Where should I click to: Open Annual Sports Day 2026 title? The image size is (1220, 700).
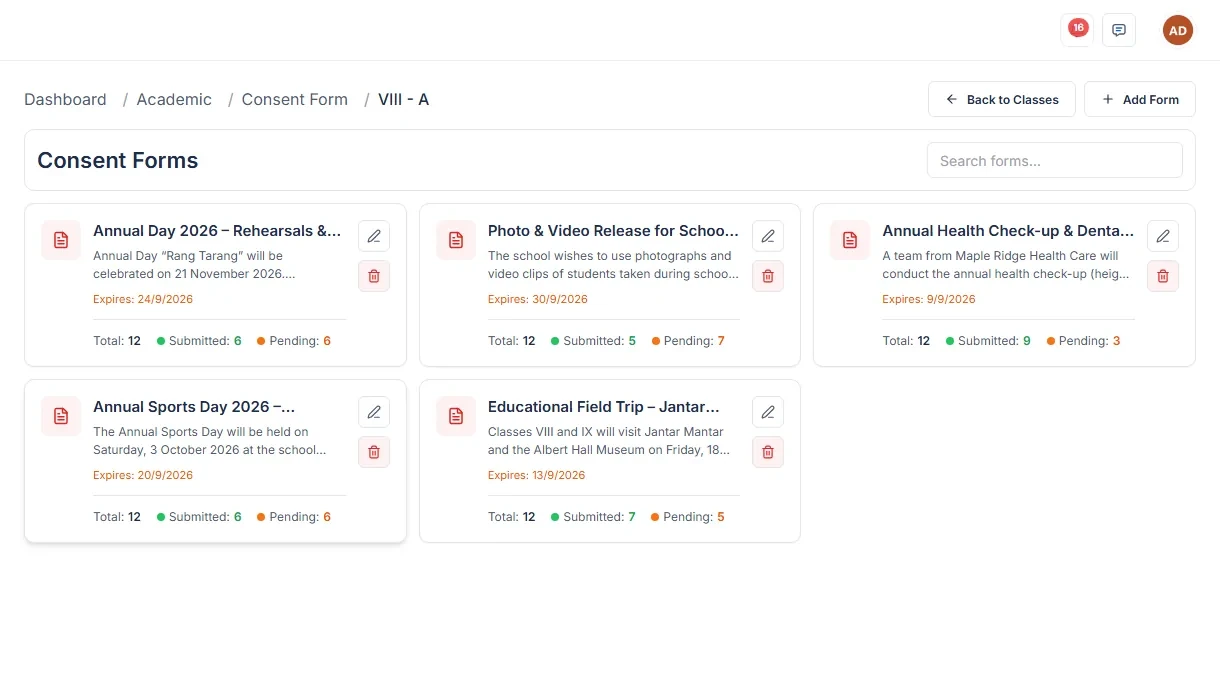(194, 407)
